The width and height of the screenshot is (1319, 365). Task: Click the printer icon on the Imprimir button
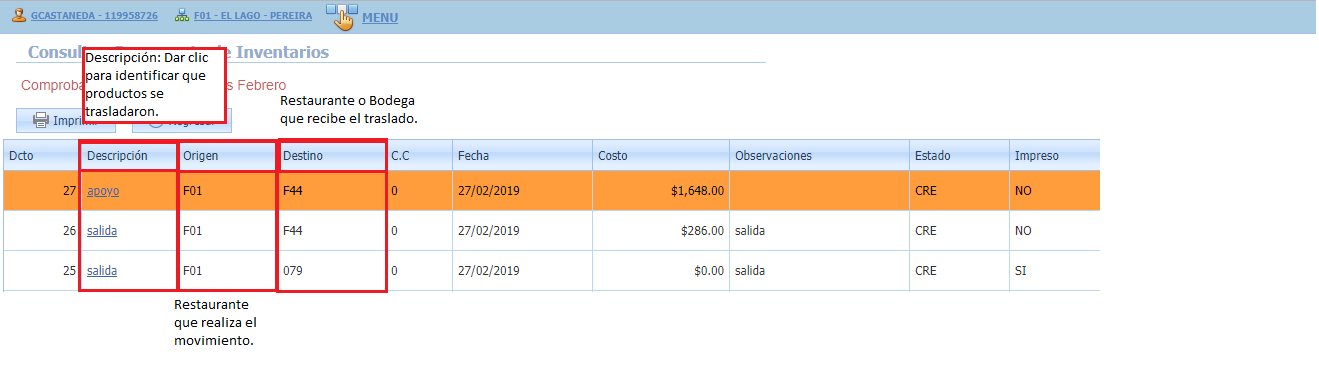[41, 120]
